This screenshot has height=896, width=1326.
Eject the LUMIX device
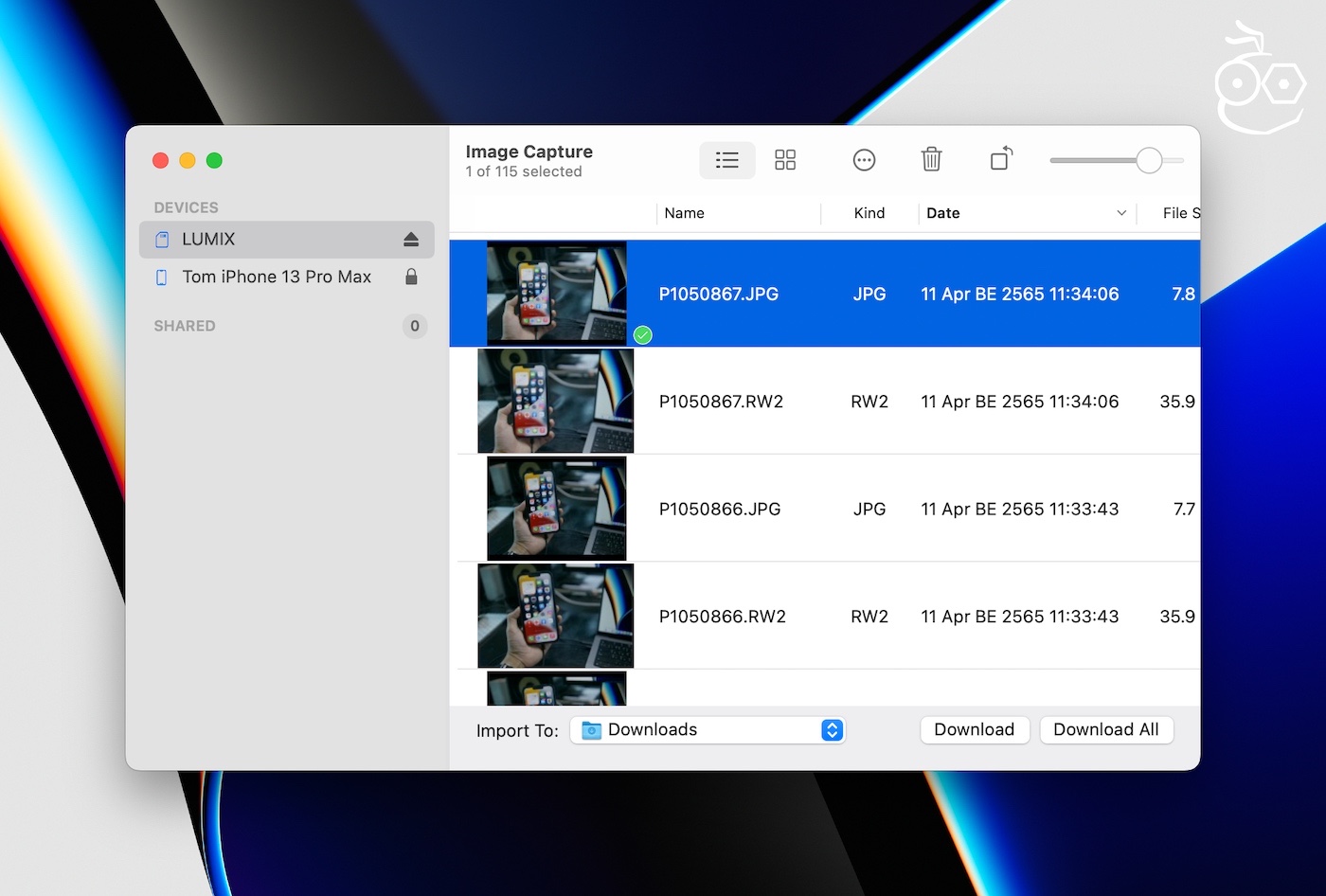(411, 240)
